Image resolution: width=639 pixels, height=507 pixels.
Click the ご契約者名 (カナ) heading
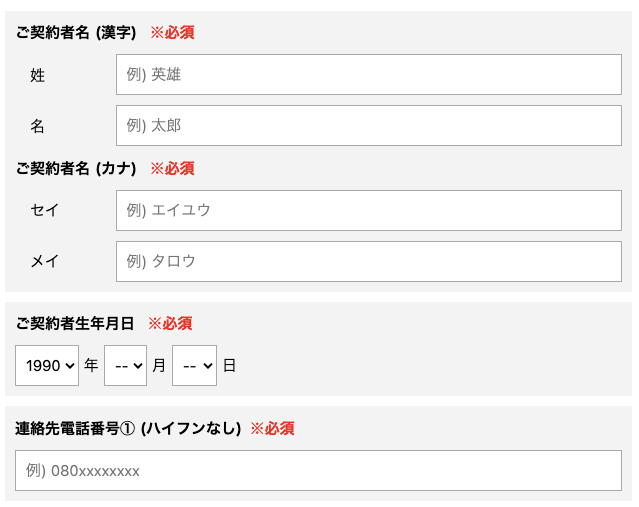[76, 168]
